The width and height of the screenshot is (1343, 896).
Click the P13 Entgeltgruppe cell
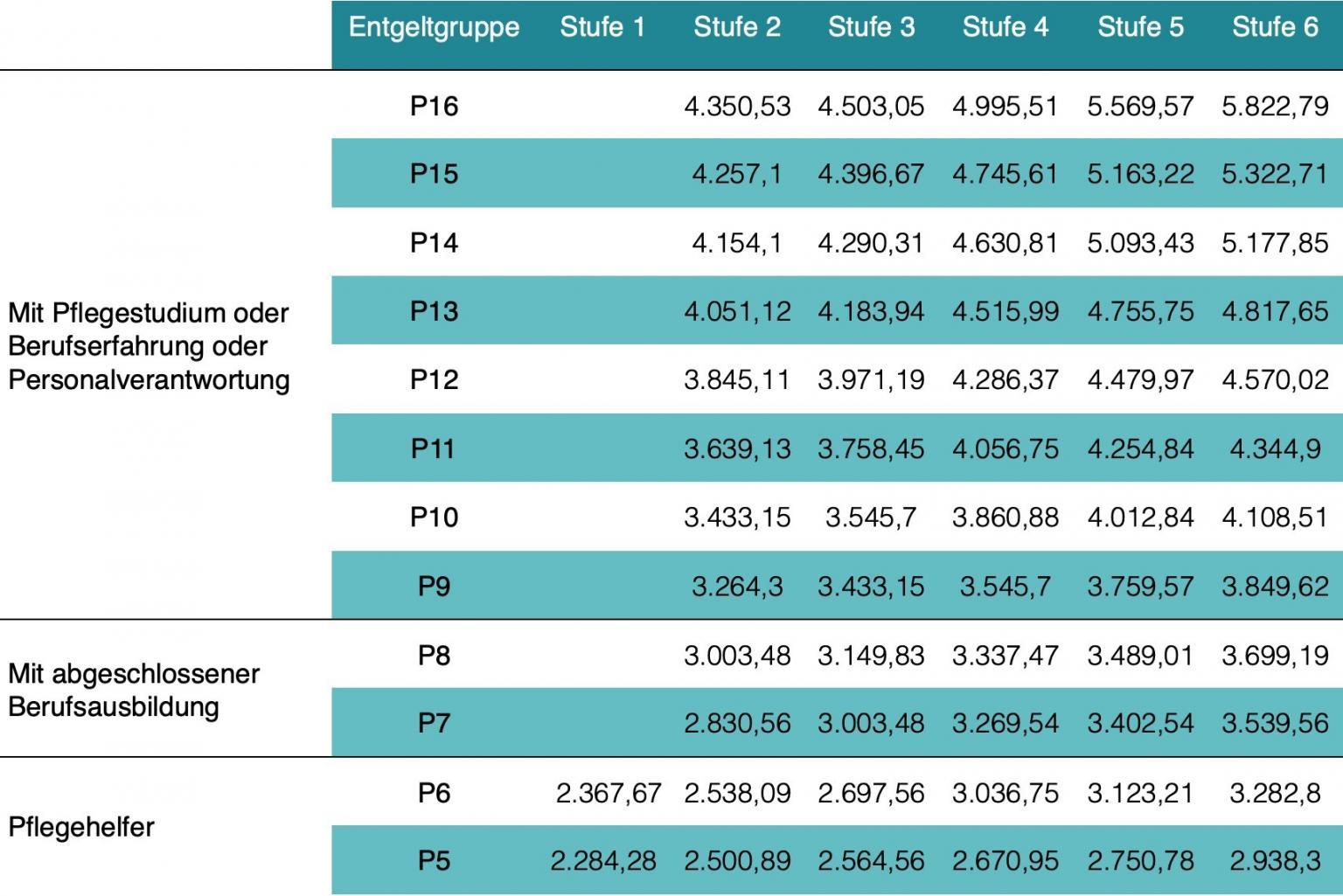(434, 311)
